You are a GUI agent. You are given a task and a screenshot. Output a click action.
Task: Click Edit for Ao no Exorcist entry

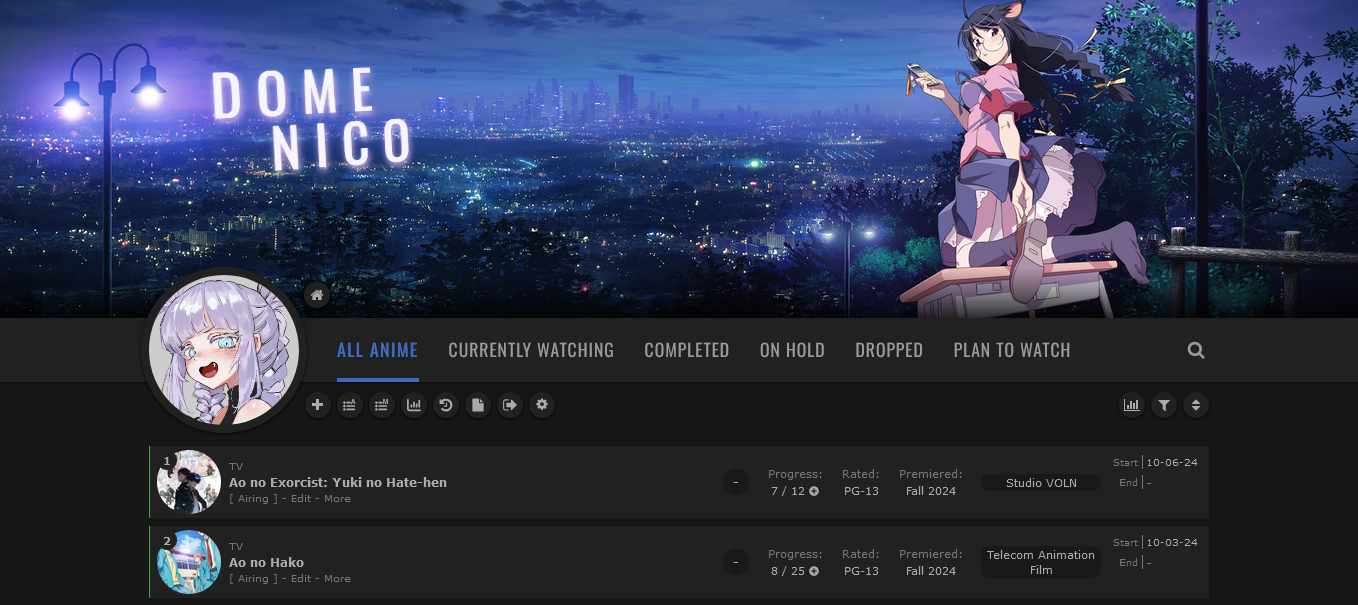pyautogui.click(x=301, y=498)
